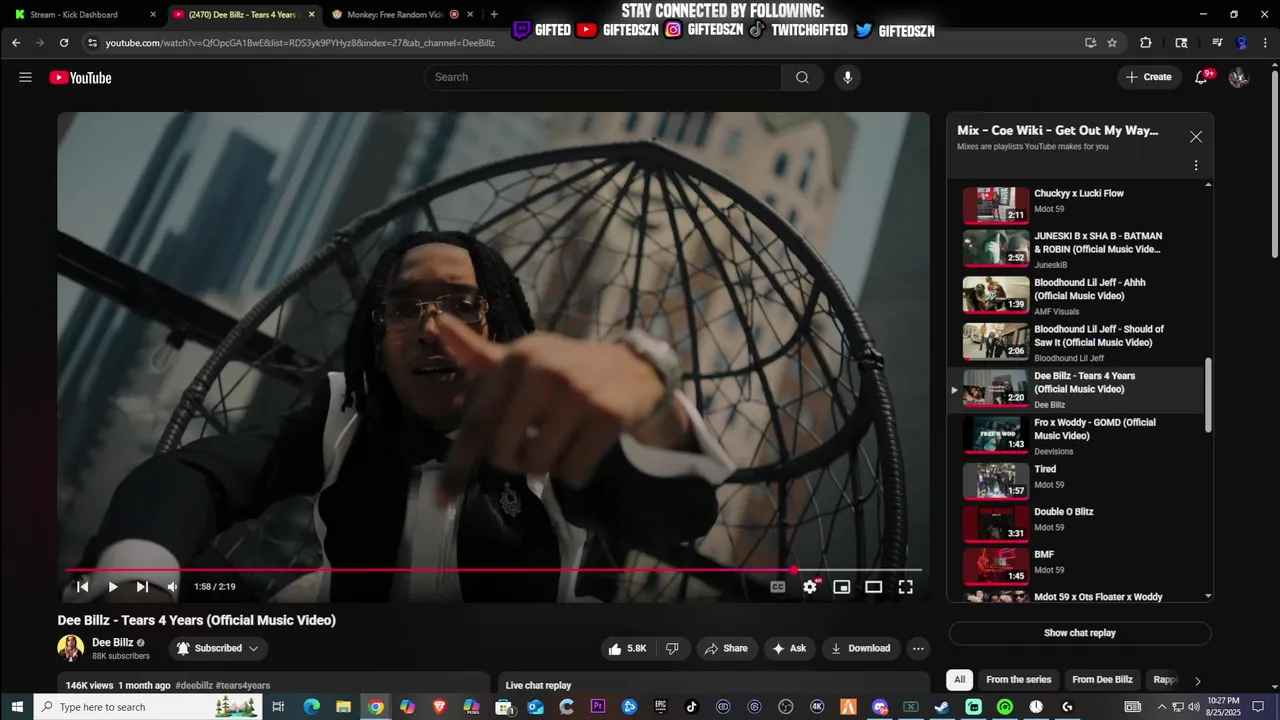Image resolution: width=1280 pixels, height=720 pixels.
Task: Open the playlist three-dot options menu
Action: click(1196, 166)
